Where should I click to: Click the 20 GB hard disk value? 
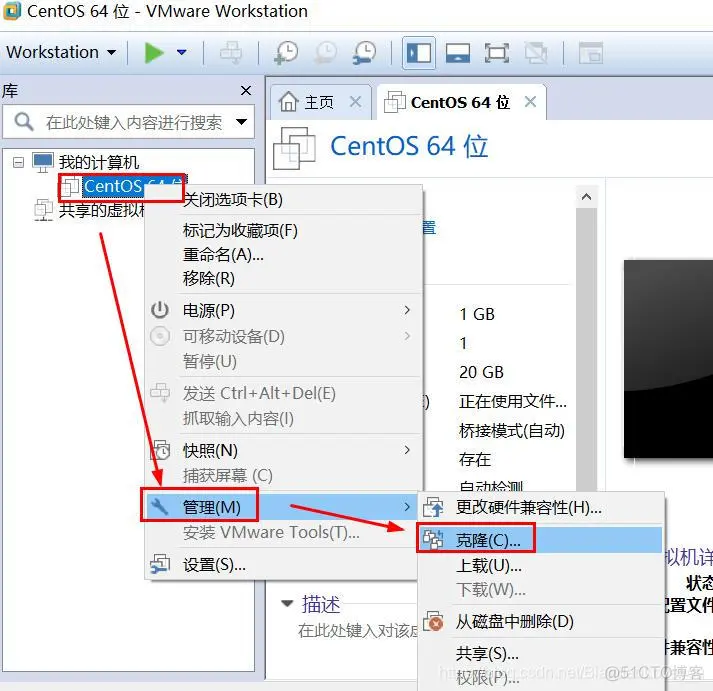click(x=482, y=372)
